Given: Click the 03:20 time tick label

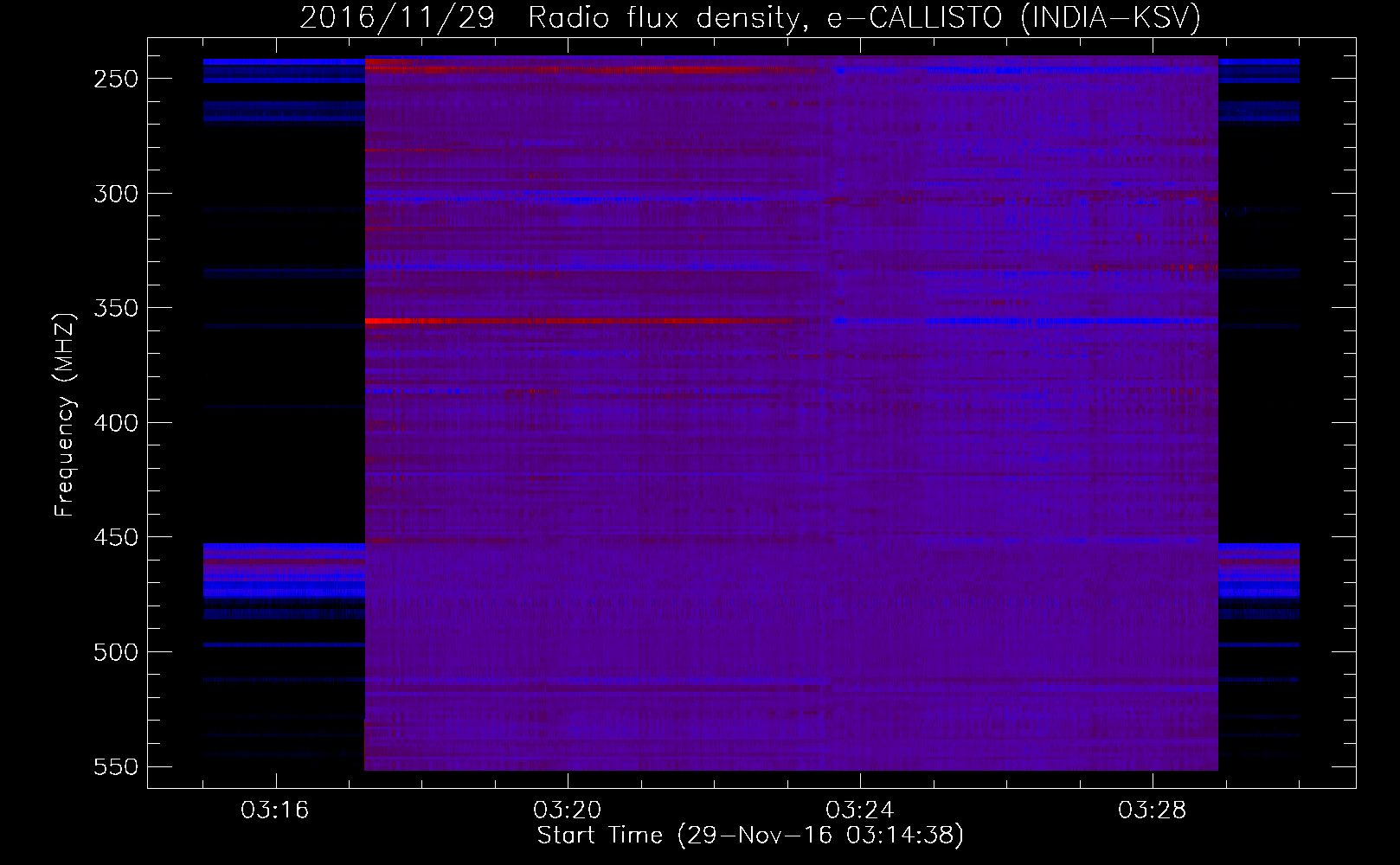Looking at the screenshot, I should (568, 811).
